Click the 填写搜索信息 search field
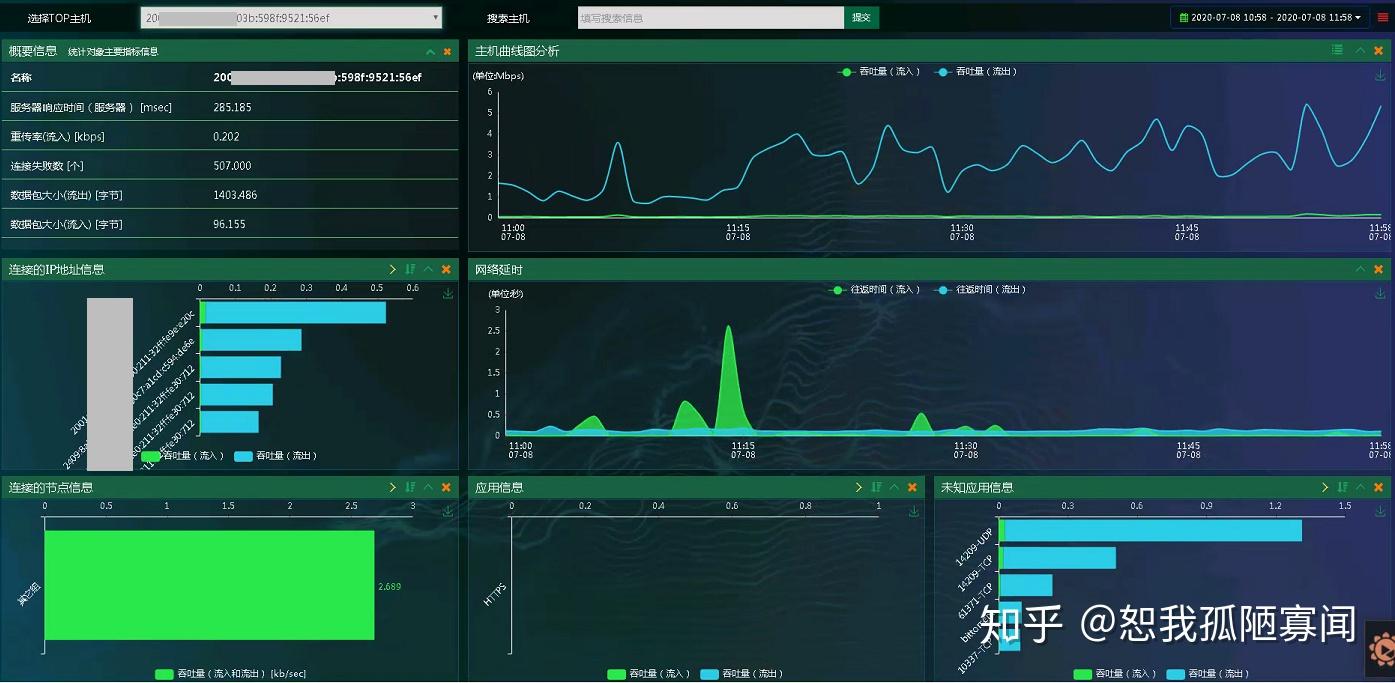Viewport: 1395px width, 683px height. coord(711,17)
